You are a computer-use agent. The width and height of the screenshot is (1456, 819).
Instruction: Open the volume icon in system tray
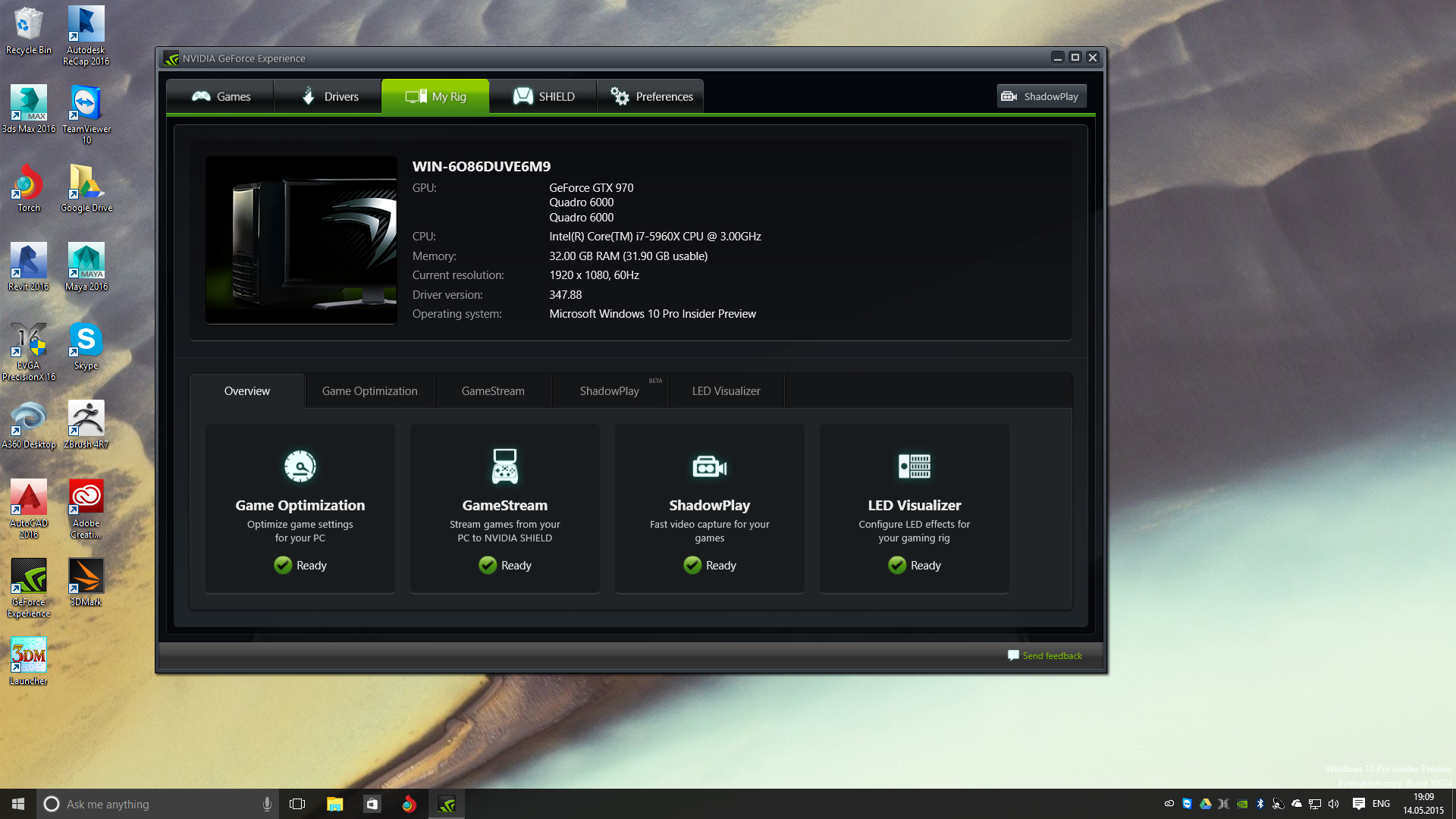tap(1333, 804)
